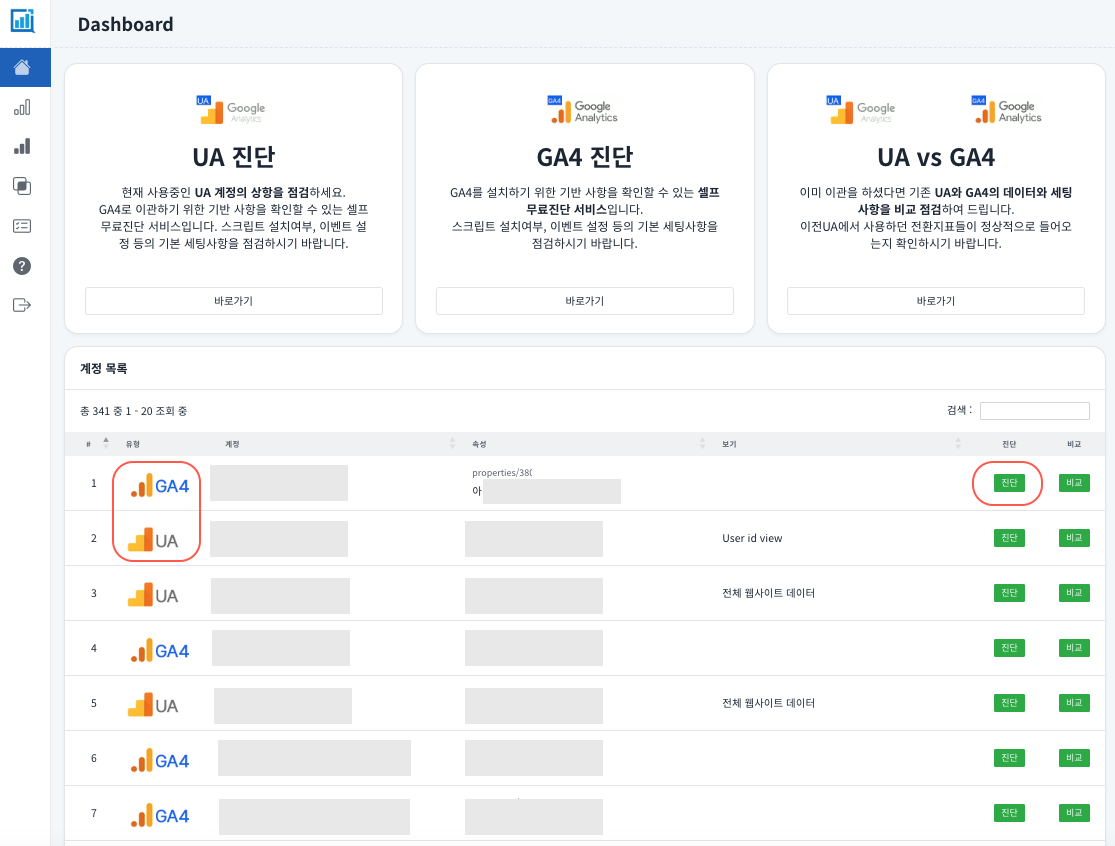Click the UA vs GA4 card heading
This screenshot has width=1115, height=846.
coord(936,157)
